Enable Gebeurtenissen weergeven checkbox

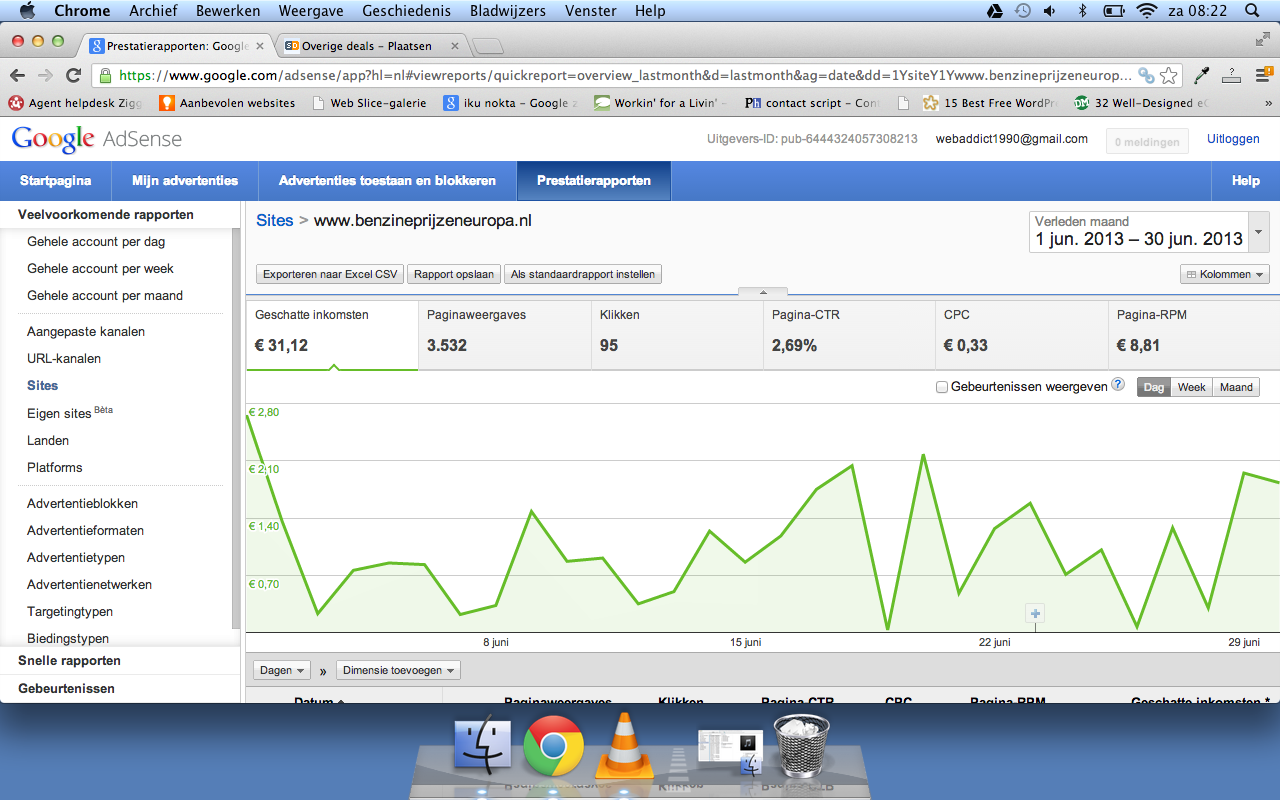tap(942, 387)
